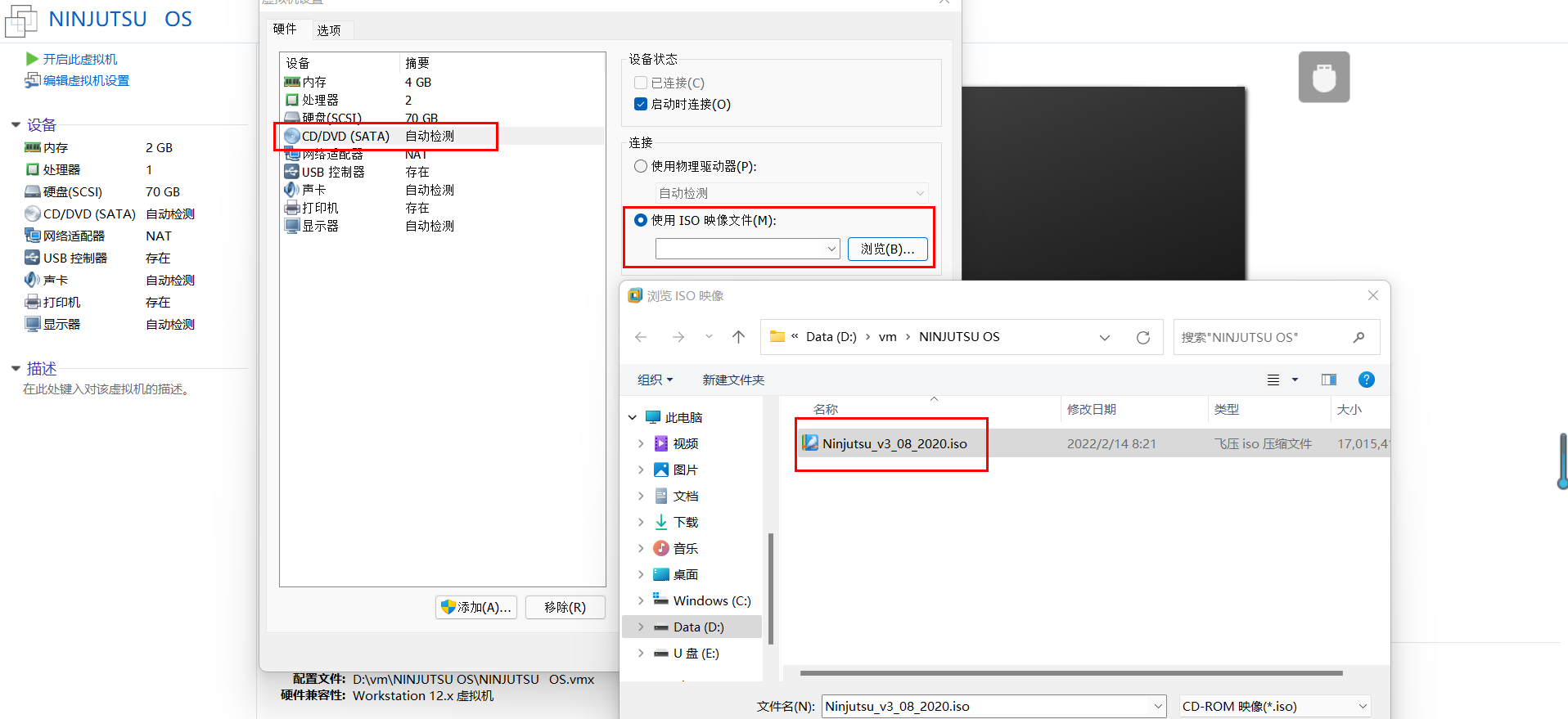Image resolution: width=1568 pixels, height=719 pixels.
Task: Open the Organize menu
Action: (x=655, y=380)
